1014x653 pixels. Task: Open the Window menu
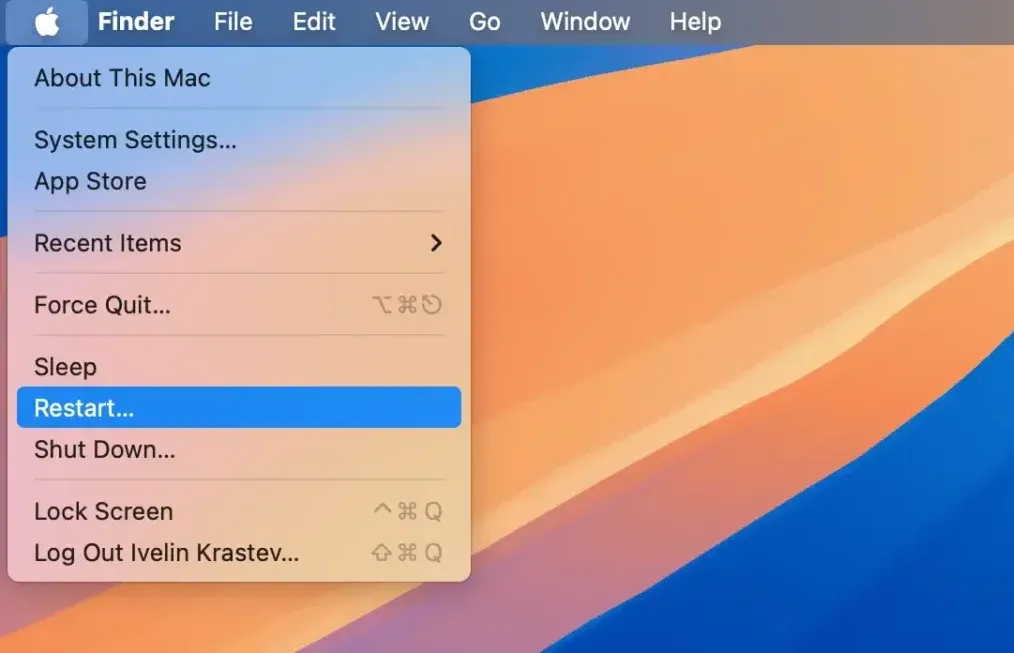tap(585, 22)
